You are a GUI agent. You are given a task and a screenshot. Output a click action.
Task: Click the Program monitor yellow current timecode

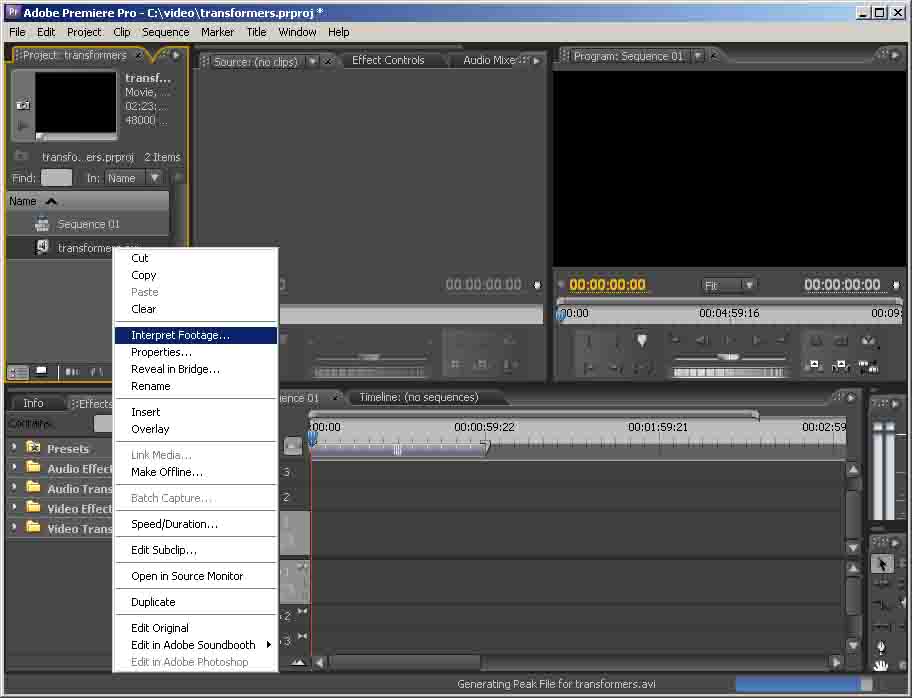tap(607, 284)
